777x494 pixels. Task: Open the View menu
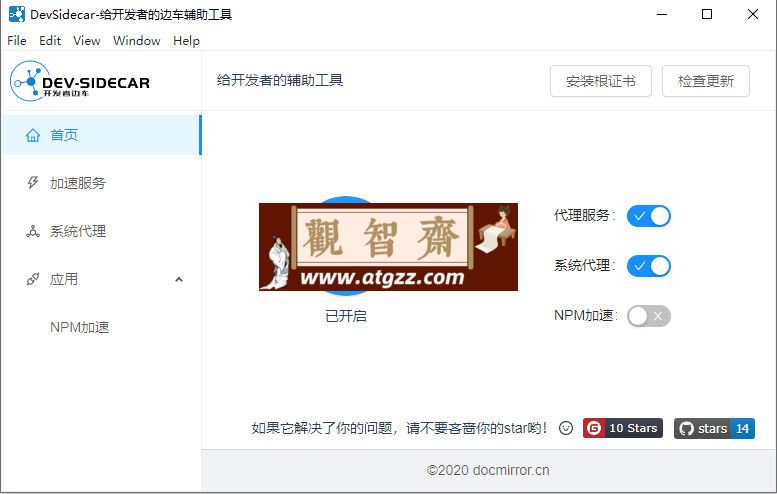87,41
